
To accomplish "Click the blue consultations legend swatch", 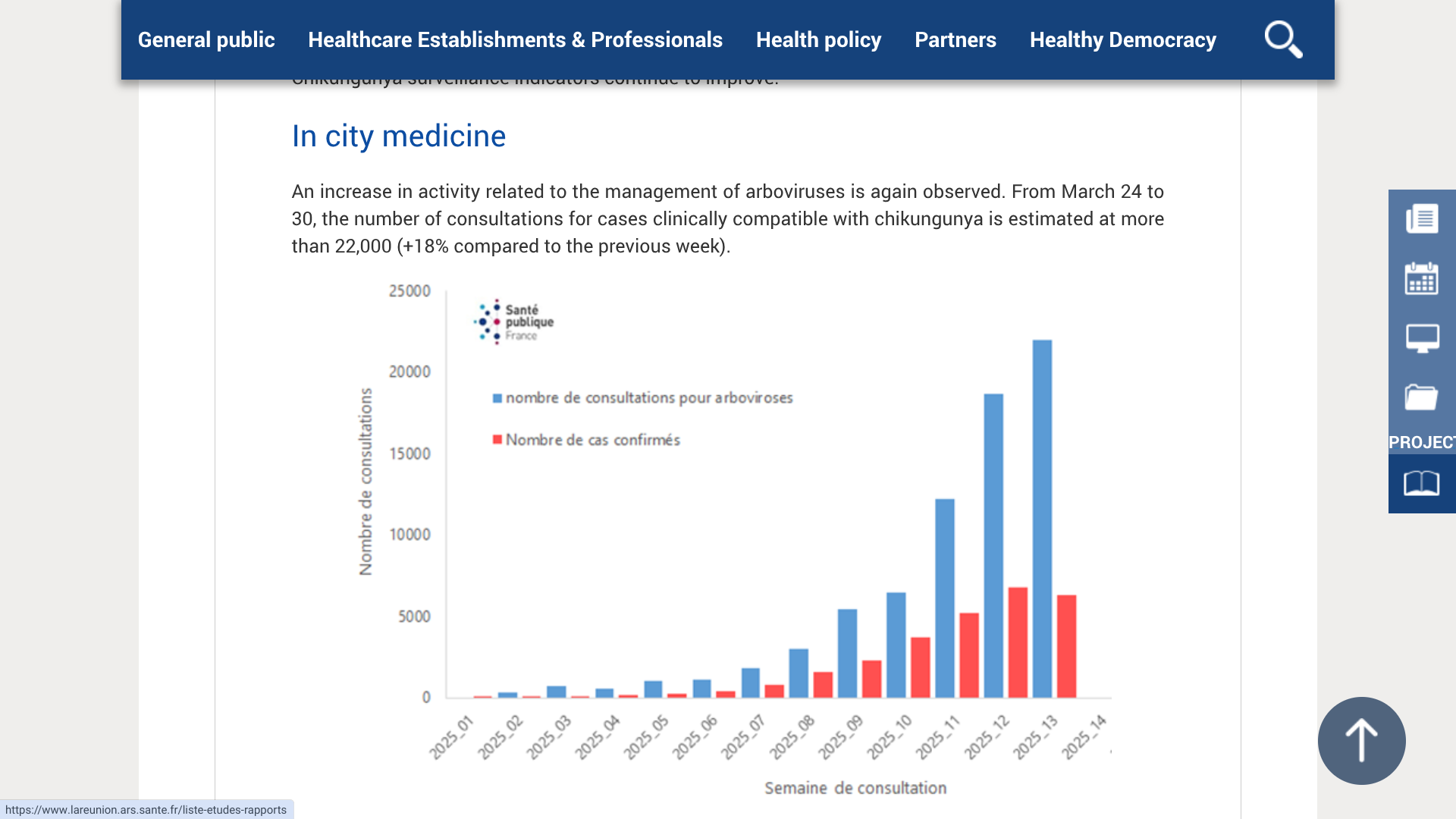I will (497, 398).
